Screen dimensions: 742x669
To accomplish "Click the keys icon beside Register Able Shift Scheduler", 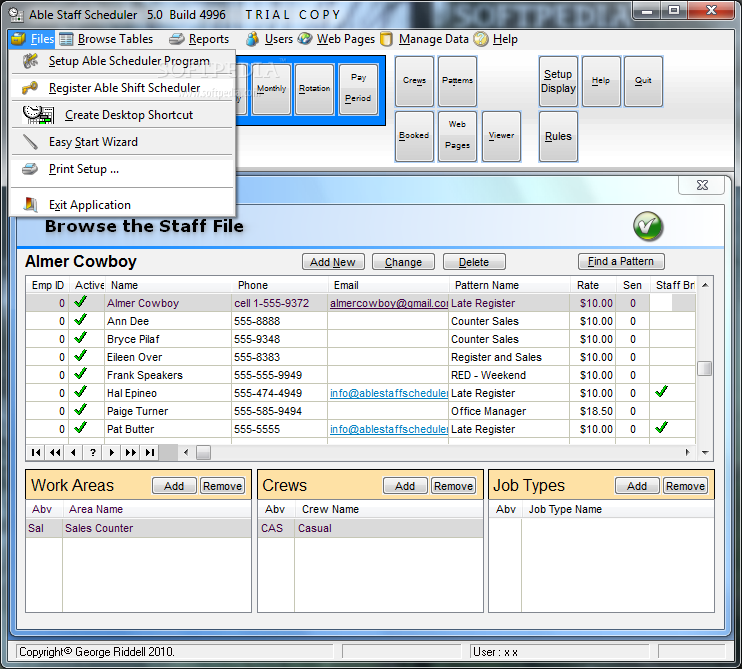I will (30, 88).
